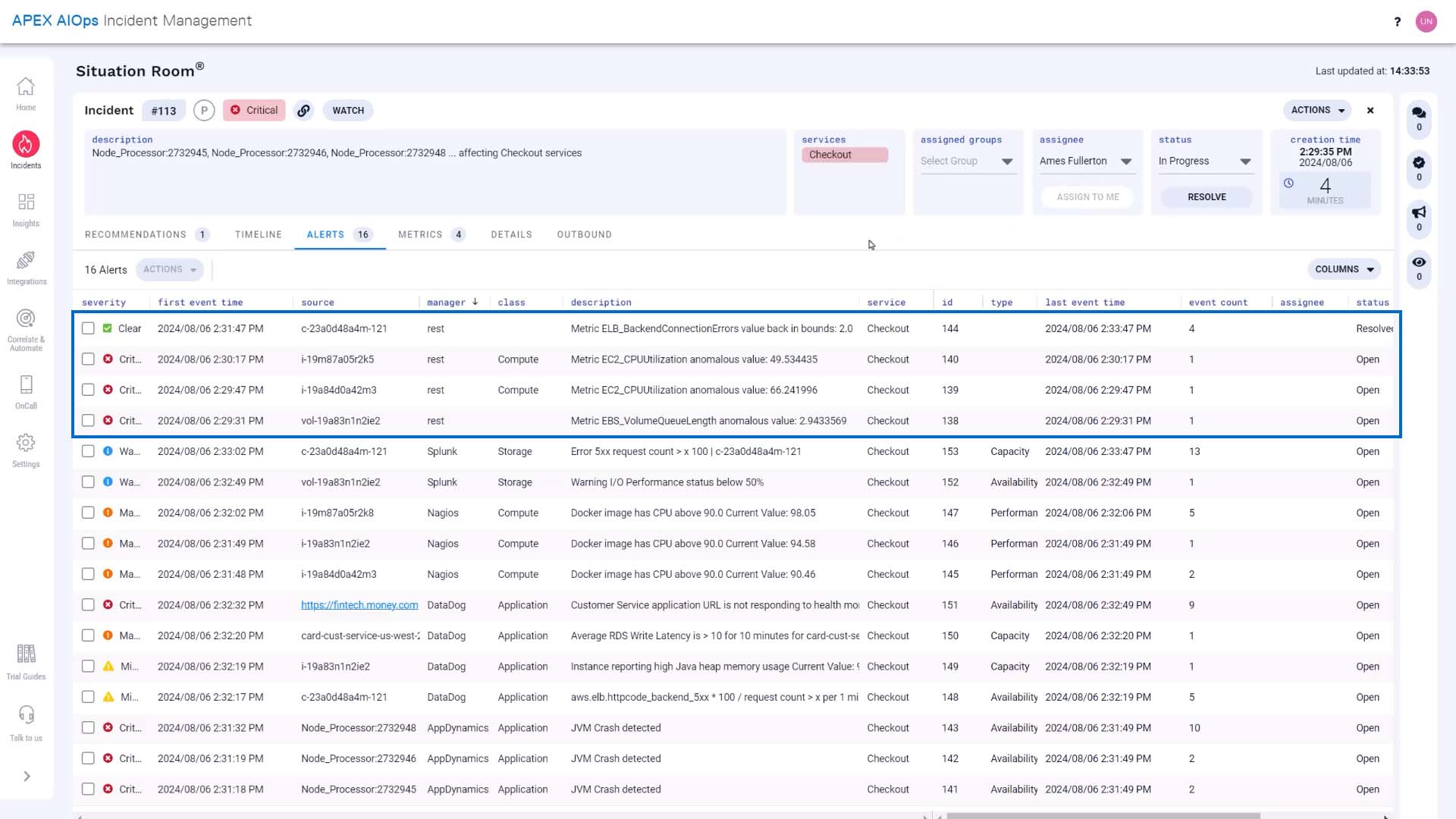Screen dimensions: 1456x819
Task: Select the checkbox for alert 141
Action: (x=88, y=789)
